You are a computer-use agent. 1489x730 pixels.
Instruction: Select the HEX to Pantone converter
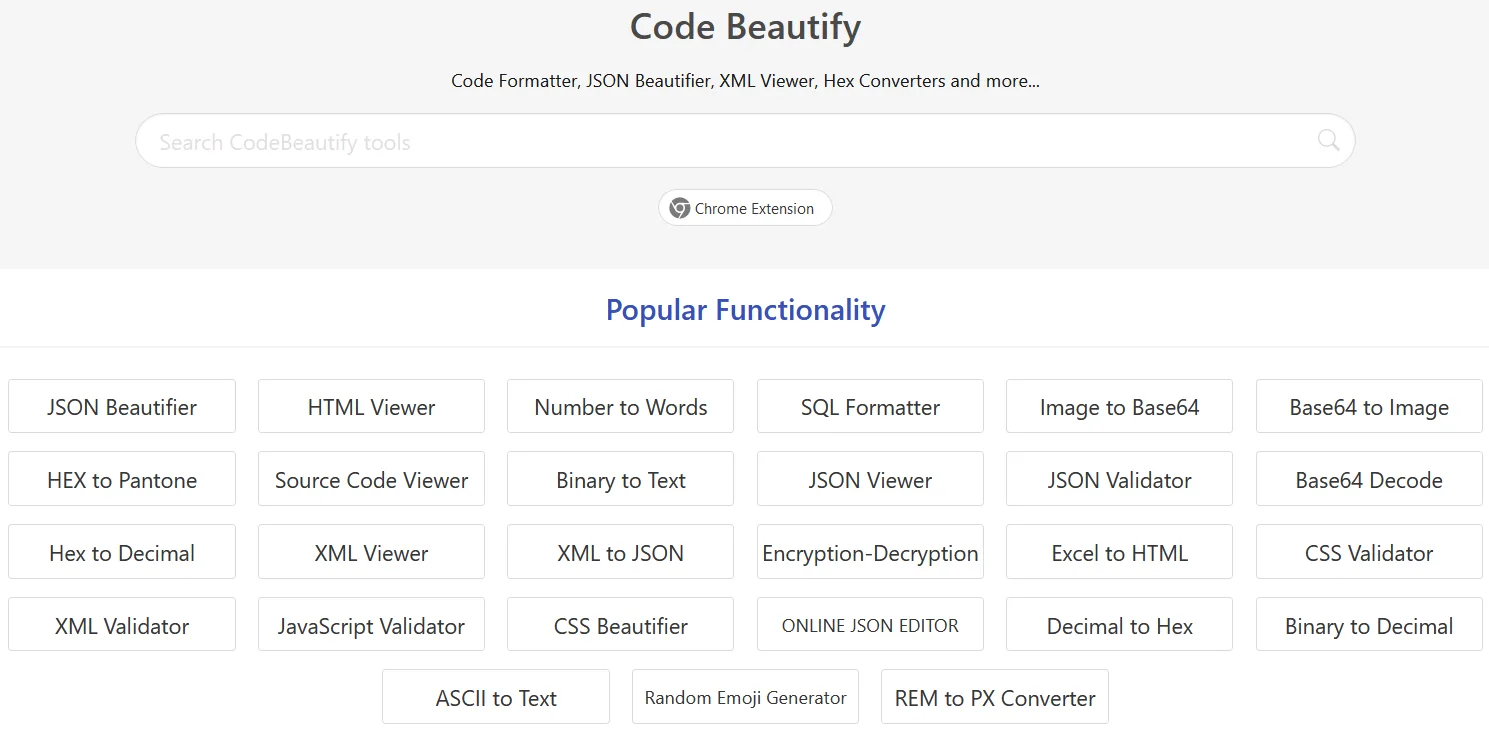pyautogui.click(x=122, y=480)
